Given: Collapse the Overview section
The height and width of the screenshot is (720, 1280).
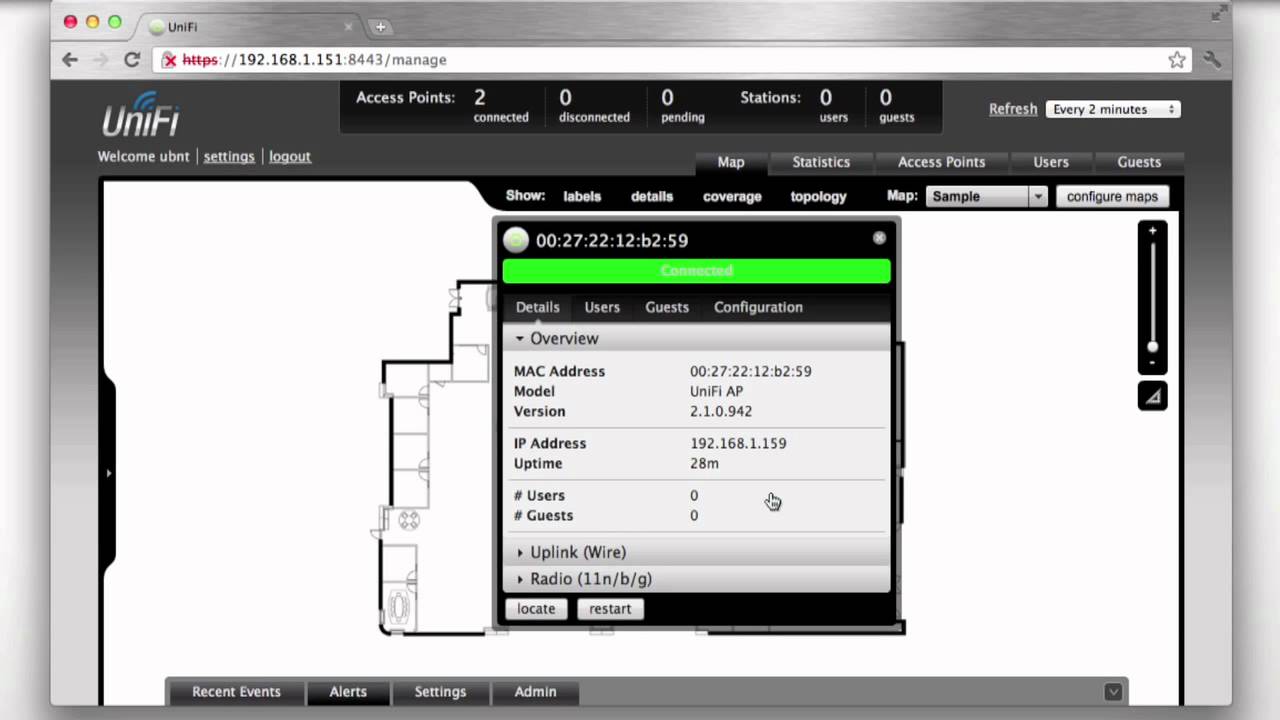Looking at the screenshot, I should click(x=696, y=338).
